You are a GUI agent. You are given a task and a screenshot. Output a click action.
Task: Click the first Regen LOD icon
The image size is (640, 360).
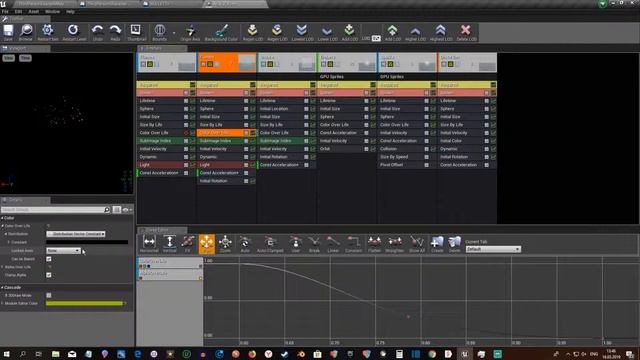[253, 32]
